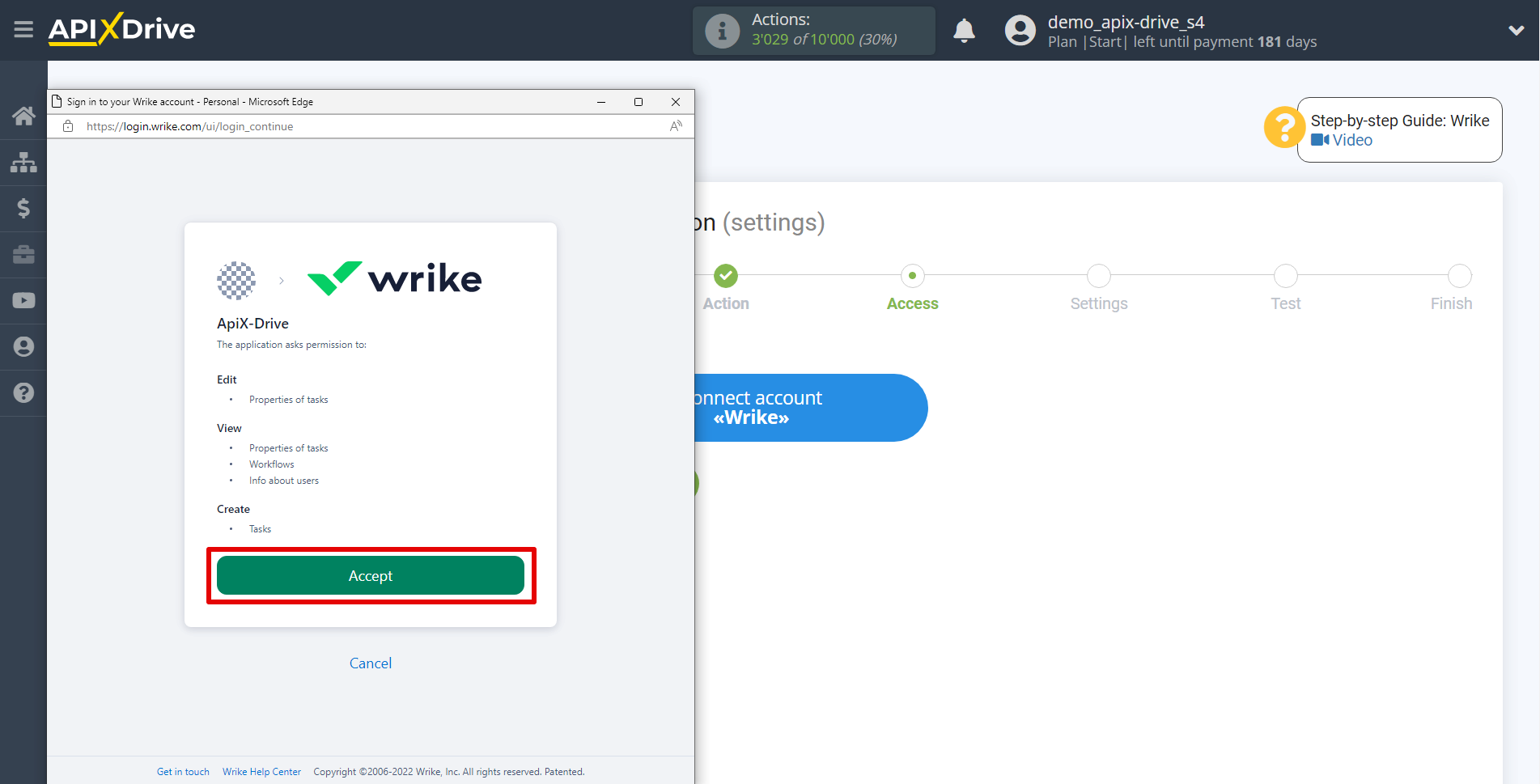This screenshot has height=784, width=1540.
Task: Click the "Info about users" permission text
Action: [x=284, y=481]
